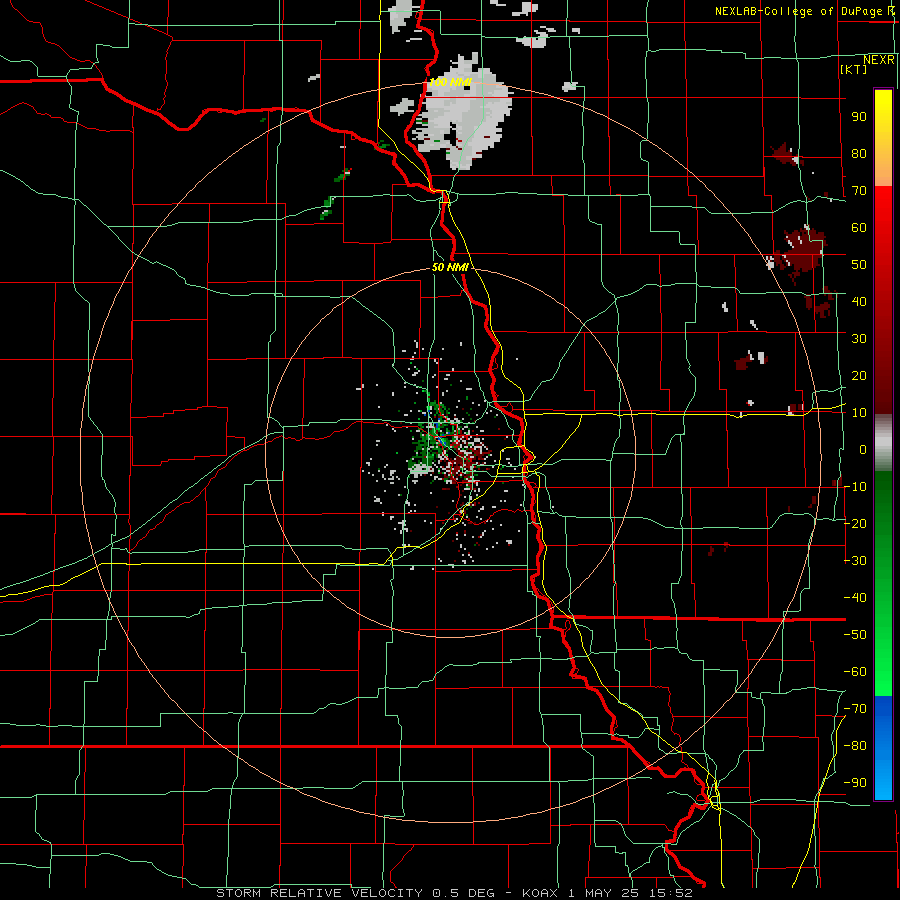
Task: Click the NEXR label at top right
Action: point(879,60)
